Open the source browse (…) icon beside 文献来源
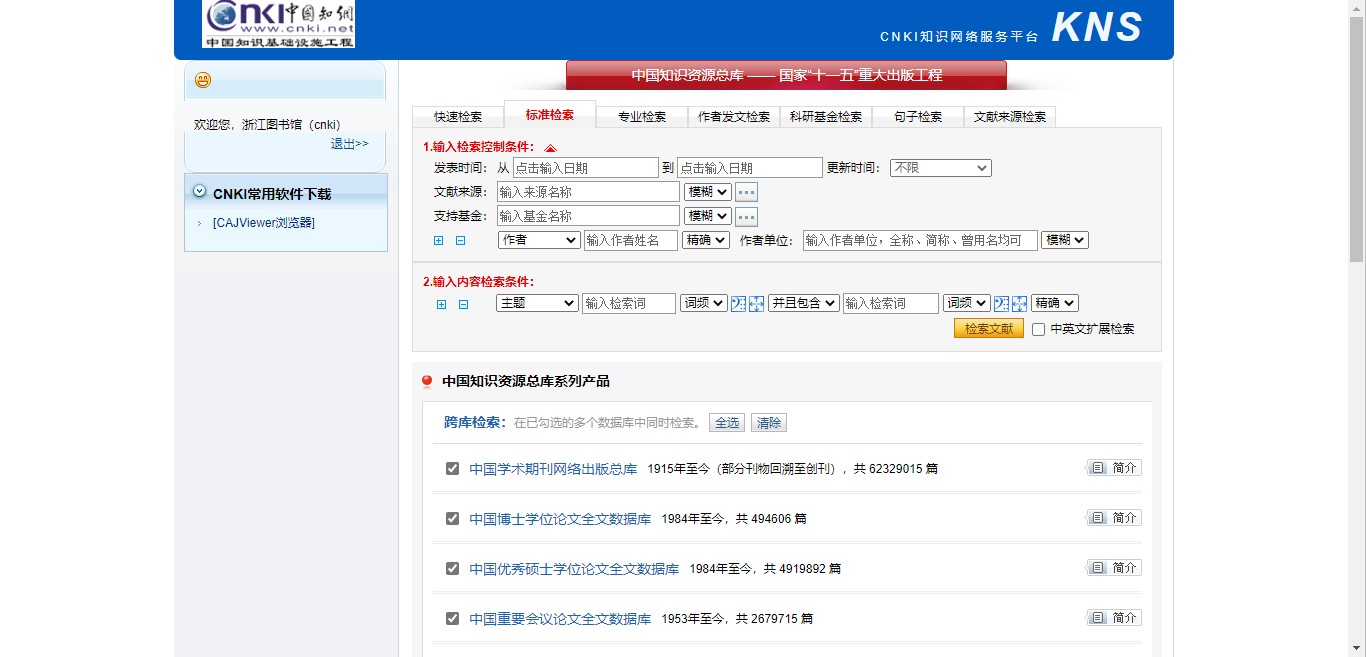This screenshot has height=657, width=1366. click(x=747, y=192)
